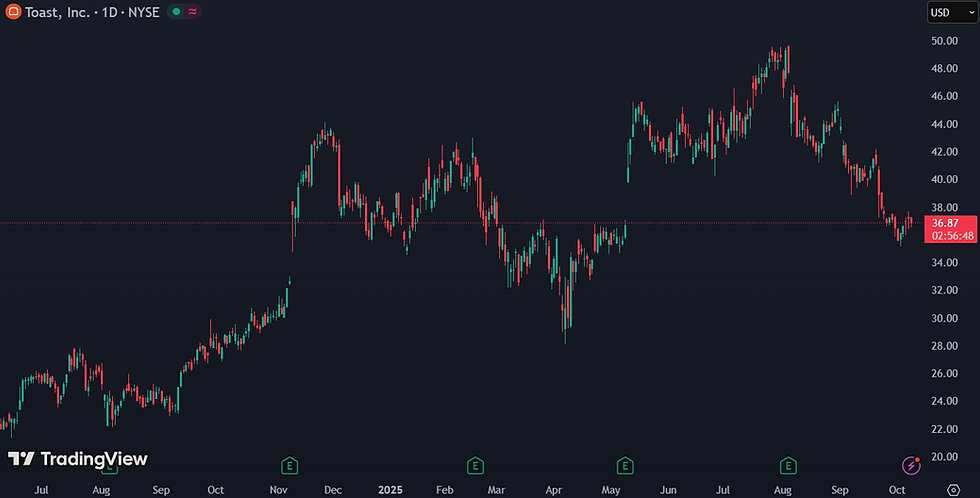Viewport: 980px width, 498px height.
Task: Click the earnings E marker above May
Action: (625, 466)
